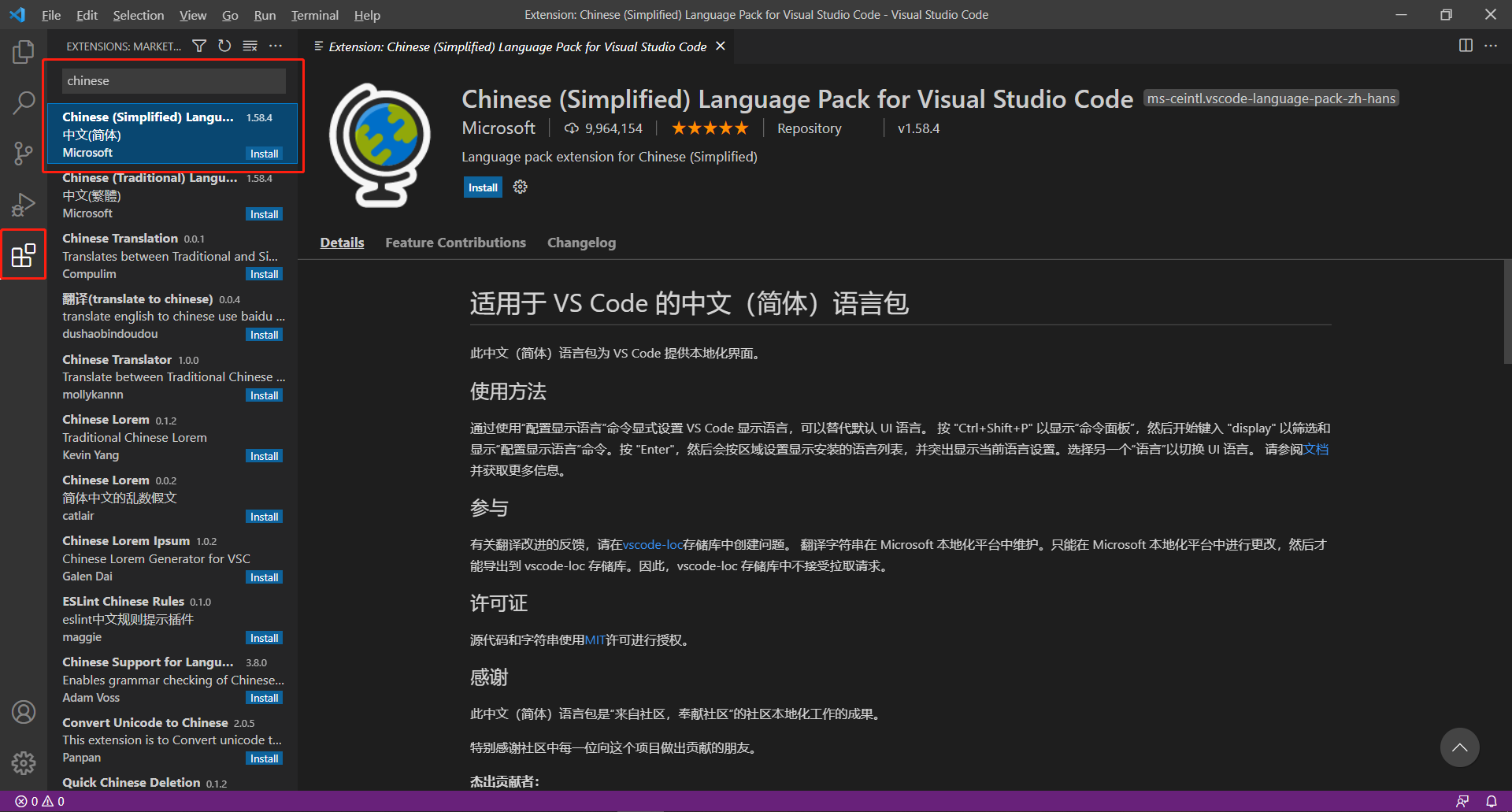This screenshot has height=812, width=1512.
Task: Open the Source Control view
Action: [23, 153]
